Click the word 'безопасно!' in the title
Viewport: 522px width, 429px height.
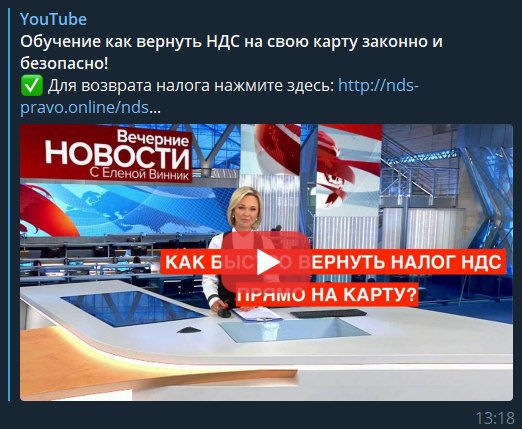[x=64, y=64]
